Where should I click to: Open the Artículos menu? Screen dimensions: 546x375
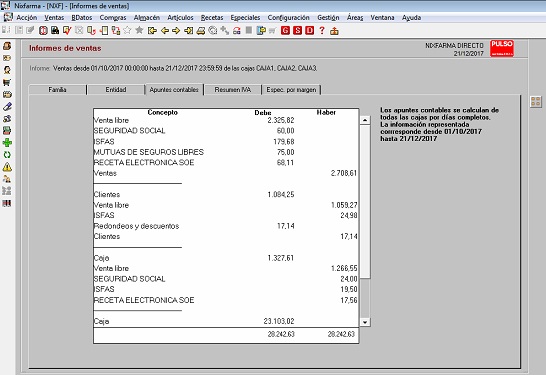click(180, 17)
